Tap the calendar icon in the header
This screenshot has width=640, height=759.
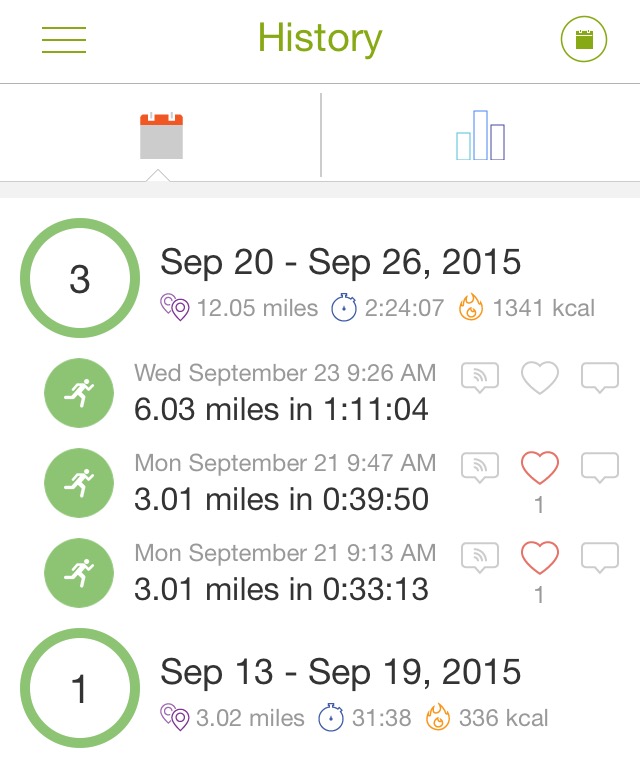(x=584, y=41)
